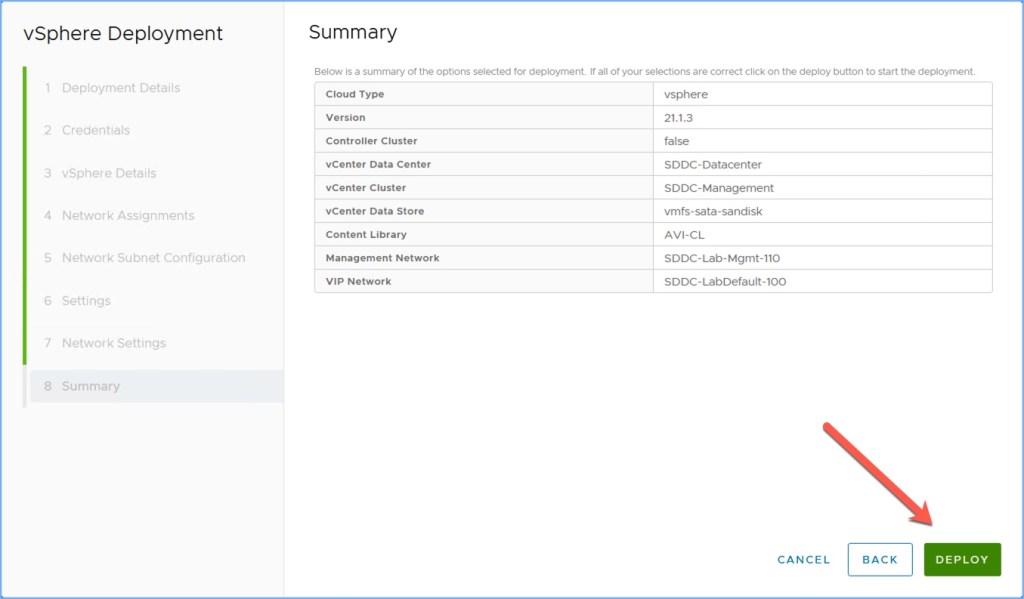Viewport: 1024px width, 599px height.
Task: Click the SDDC-Management cluster value
Action: pyautogui.click(x=719, y=188)
